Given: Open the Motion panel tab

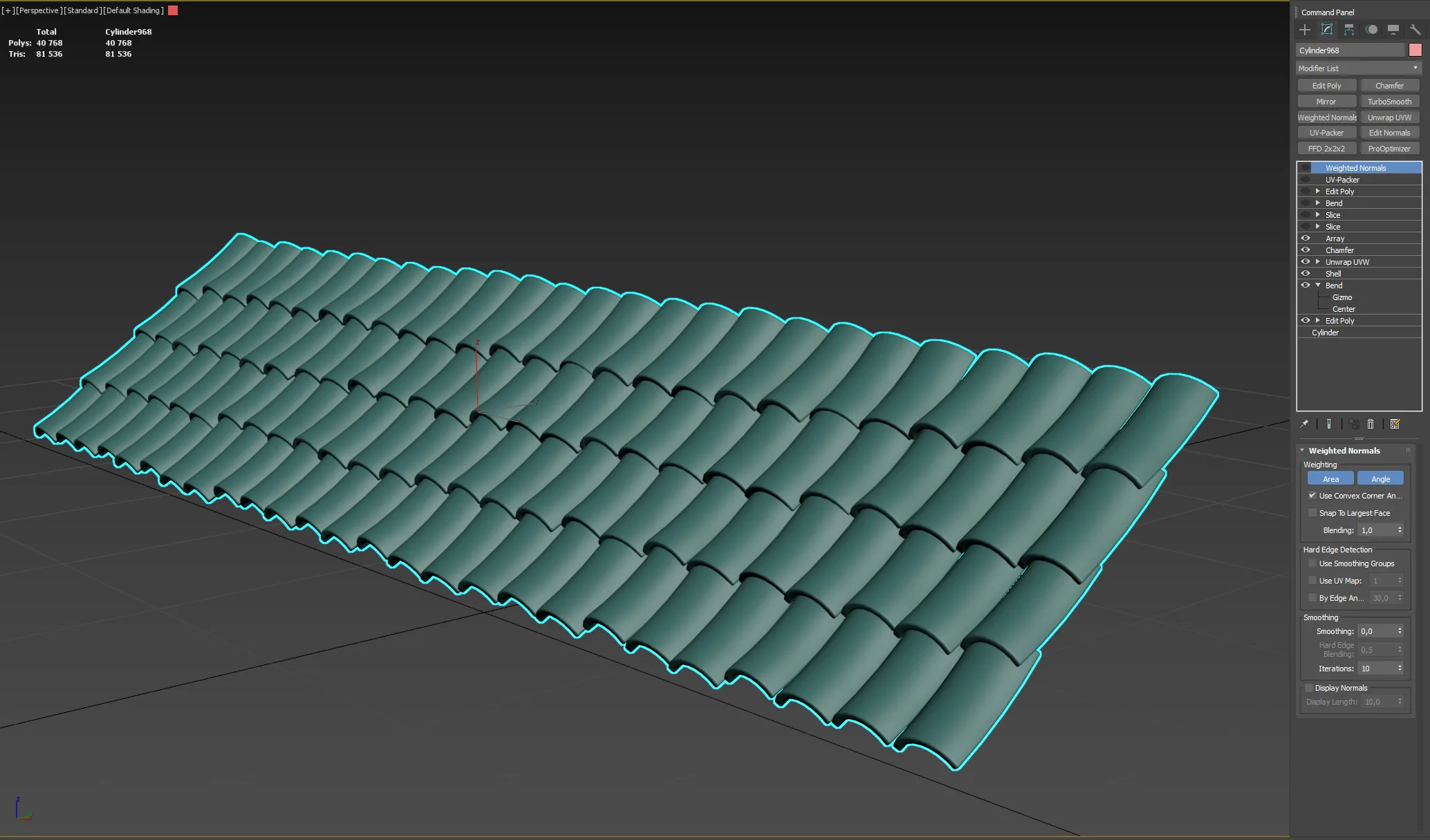Looking at the screenshot, I should click(1371, 30).
